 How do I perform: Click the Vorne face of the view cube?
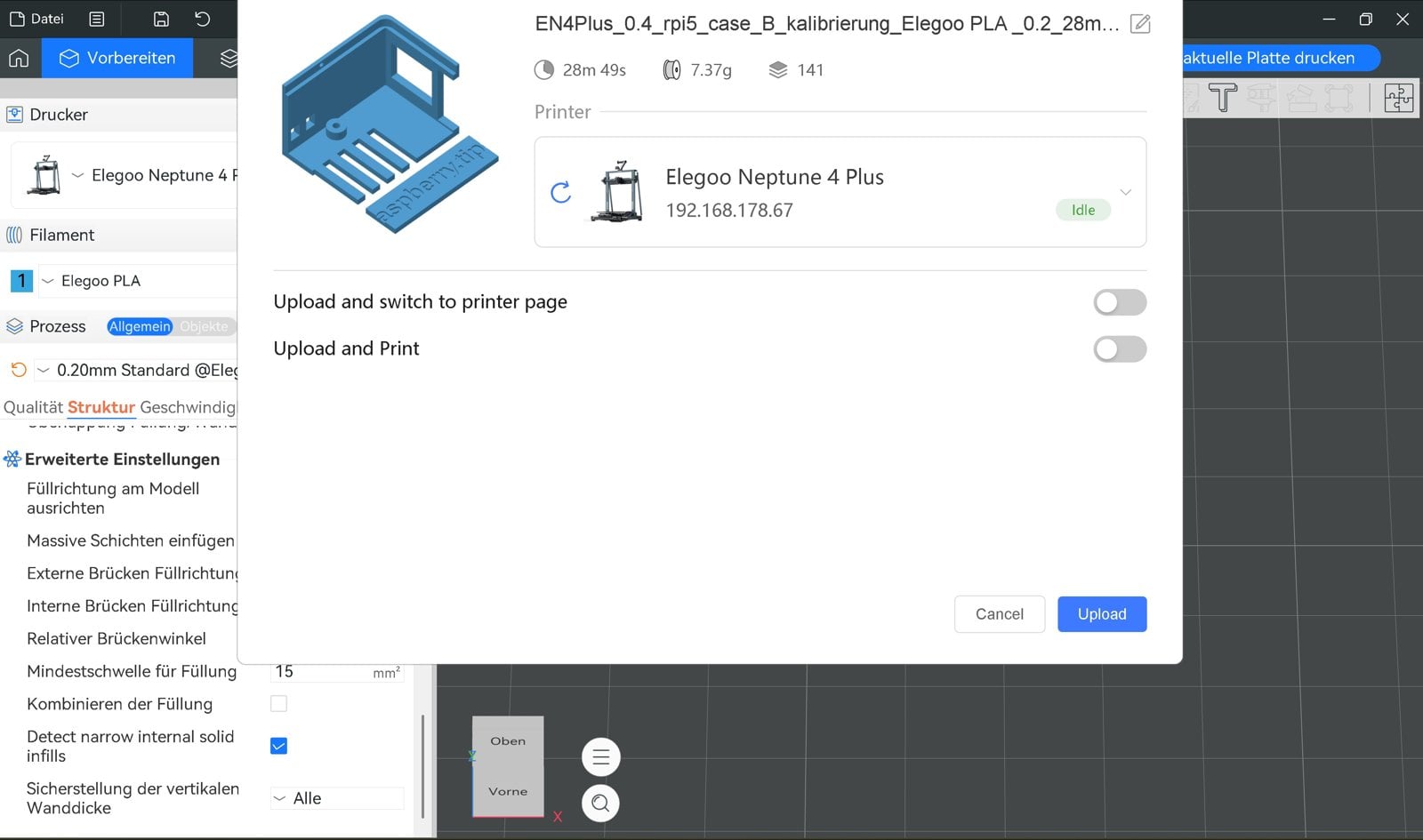pos(508,791)
